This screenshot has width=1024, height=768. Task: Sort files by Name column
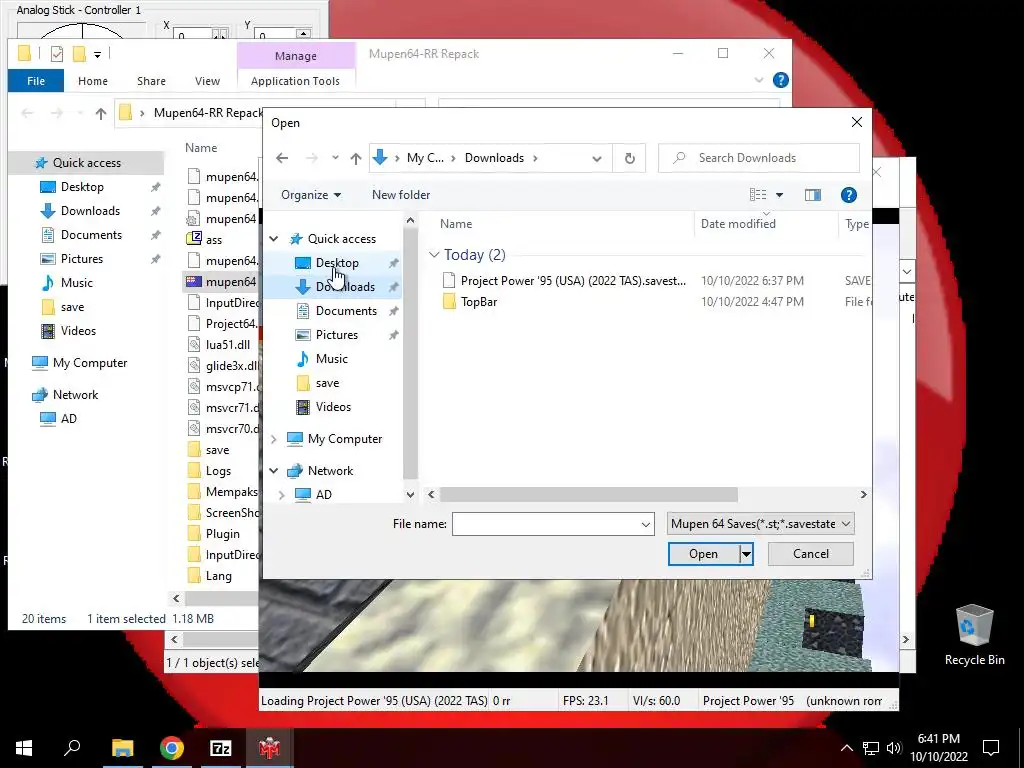pyautogui.click(x=456, y=223)
